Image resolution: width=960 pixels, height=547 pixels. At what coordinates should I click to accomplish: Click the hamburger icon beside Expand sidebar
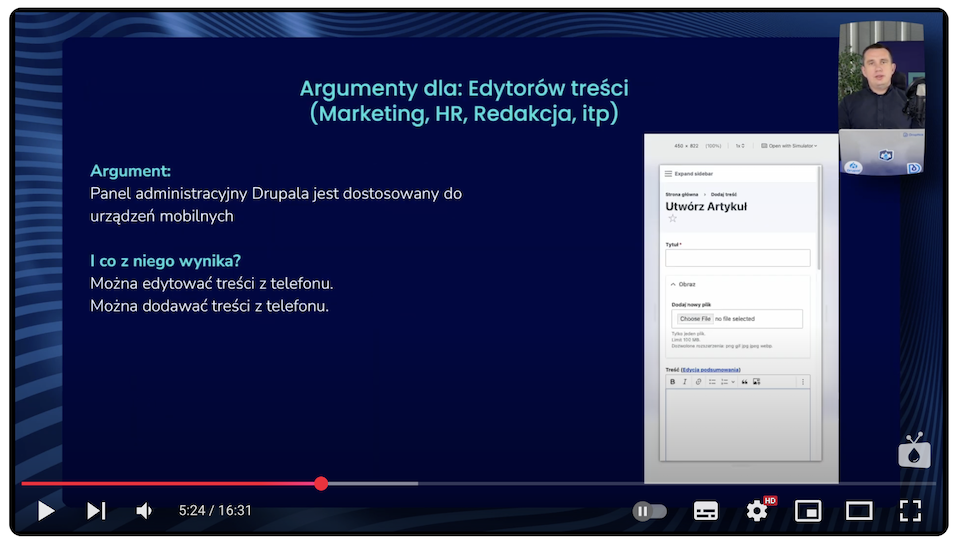[669, 174]
